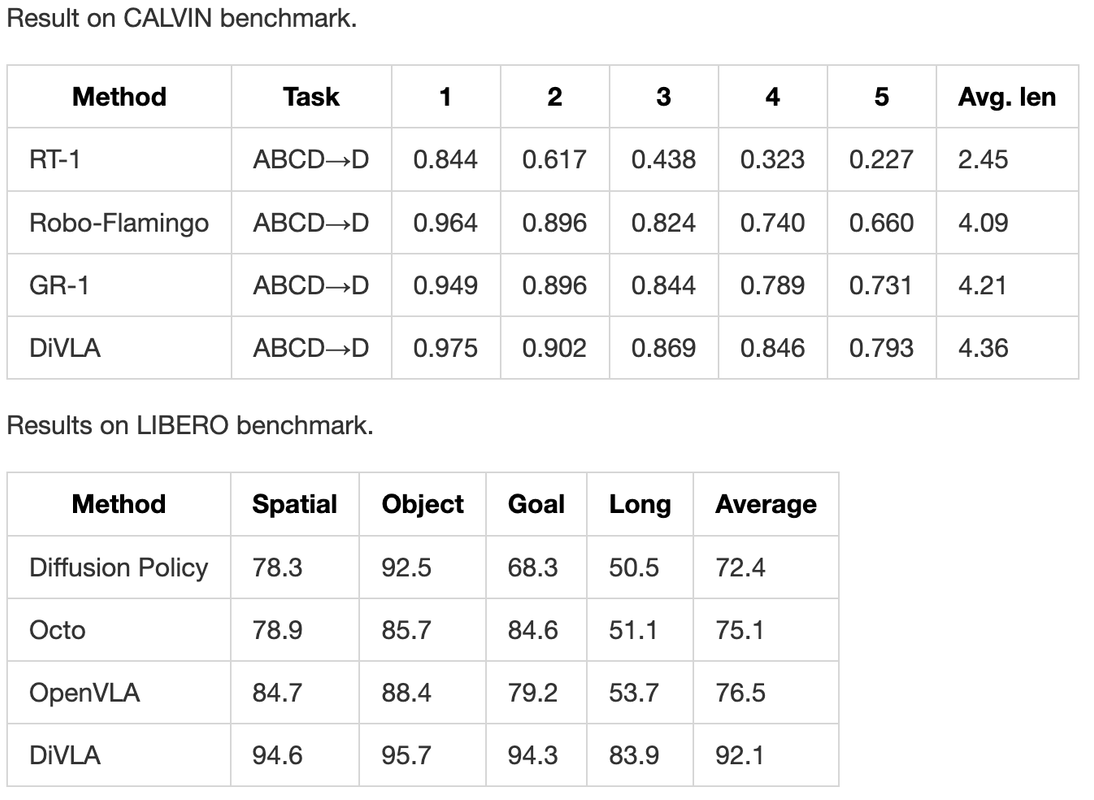The image size is (1094, 800).
Task: Click the 4.36 average length value
Action: point(983,348)
